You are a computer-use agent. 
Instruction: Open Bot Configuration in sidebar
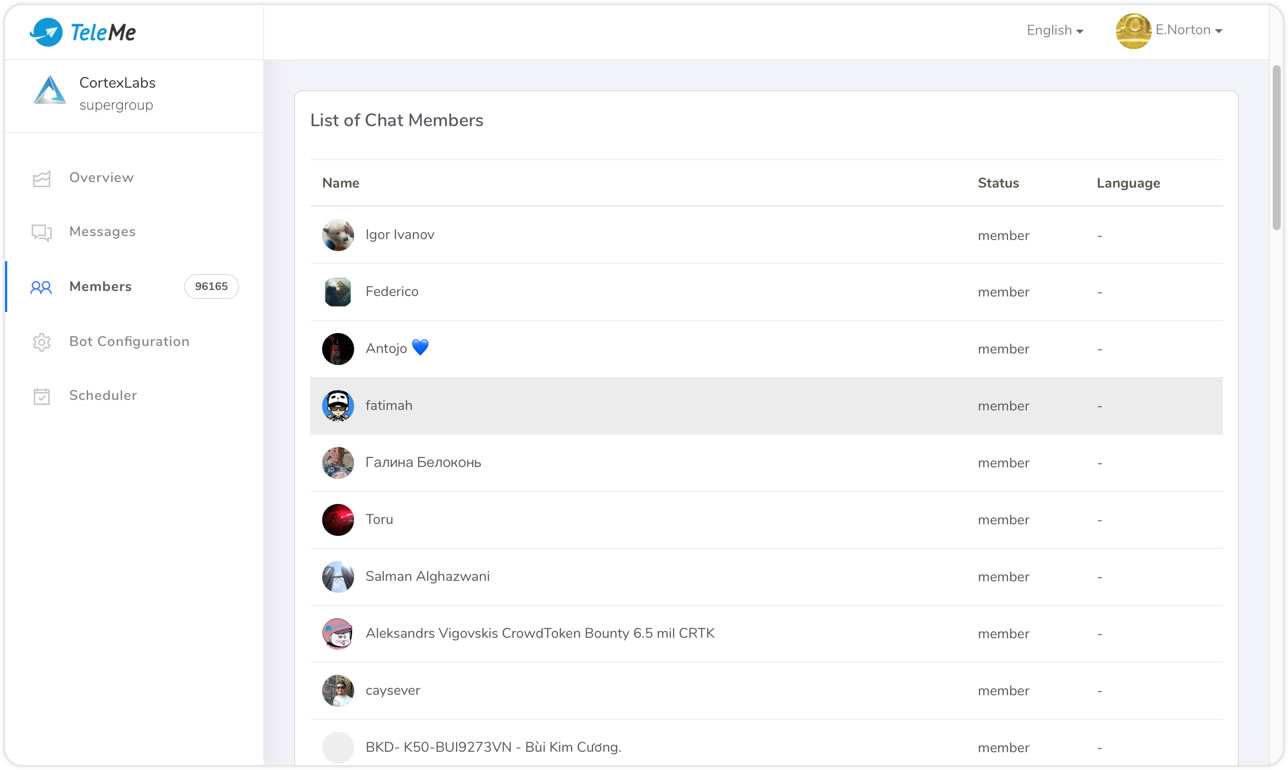tap(129, 341)
